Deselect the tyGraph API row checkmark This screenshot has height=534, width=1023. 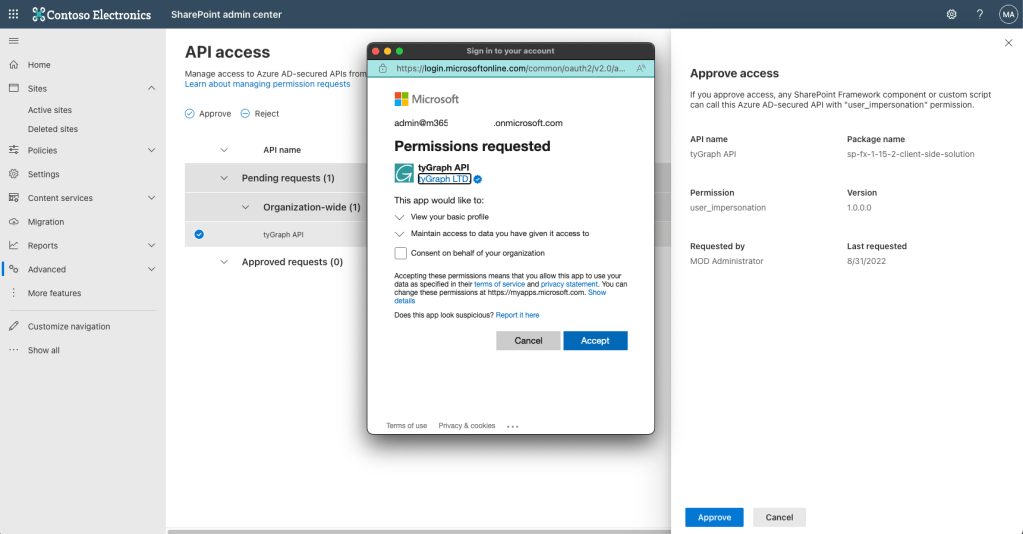[199, 234]
